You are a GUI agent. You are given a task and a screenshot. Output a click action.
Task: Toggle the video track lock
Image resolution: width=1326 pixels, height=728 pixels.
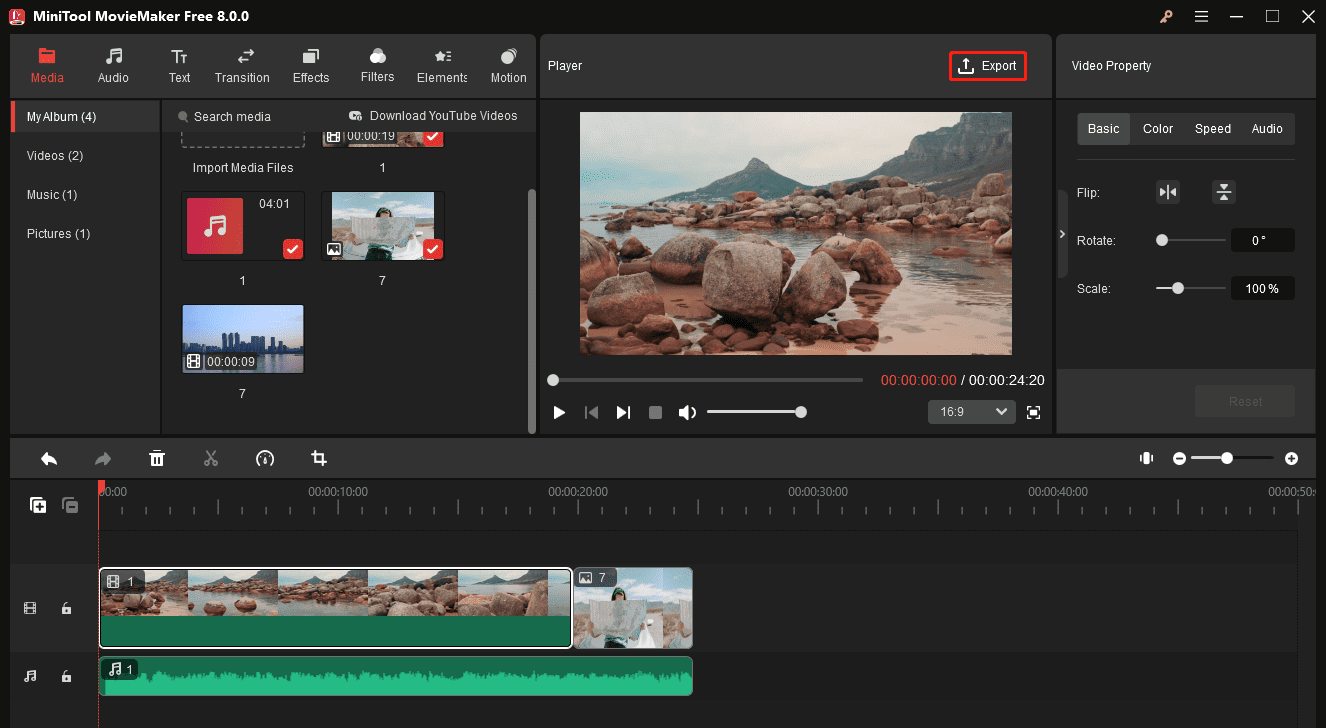tap(66, 608)
